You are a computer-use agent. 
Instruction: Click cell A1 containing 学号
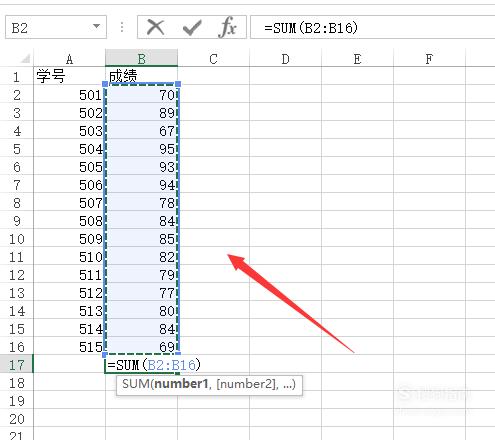[69, 76]
